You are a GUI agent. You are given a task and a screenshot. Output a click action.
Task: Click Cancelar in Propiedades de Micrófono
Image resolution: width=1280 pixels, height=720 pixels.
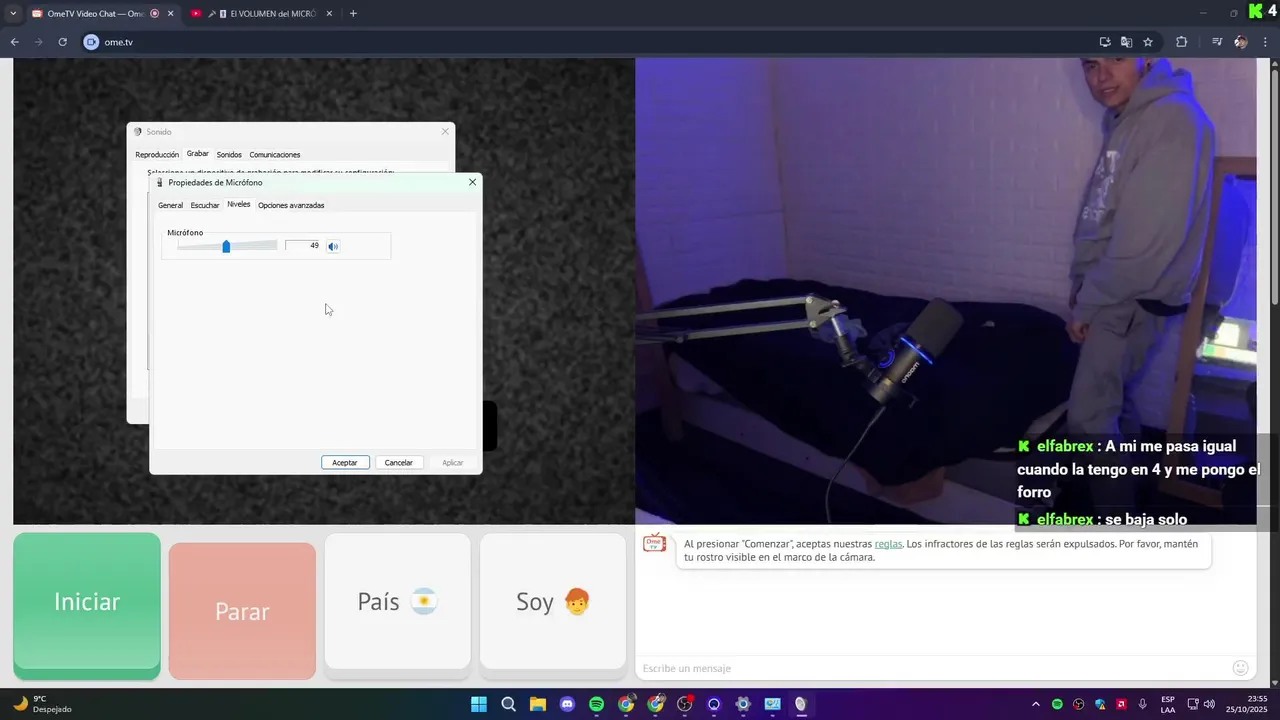point(399,462)
